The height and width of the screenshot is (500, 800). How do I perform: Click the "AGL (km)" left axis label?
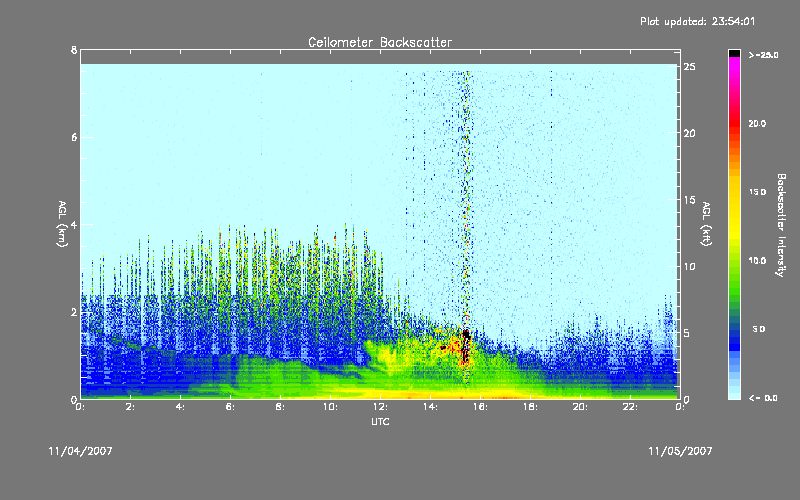click(x=62, y=224)
